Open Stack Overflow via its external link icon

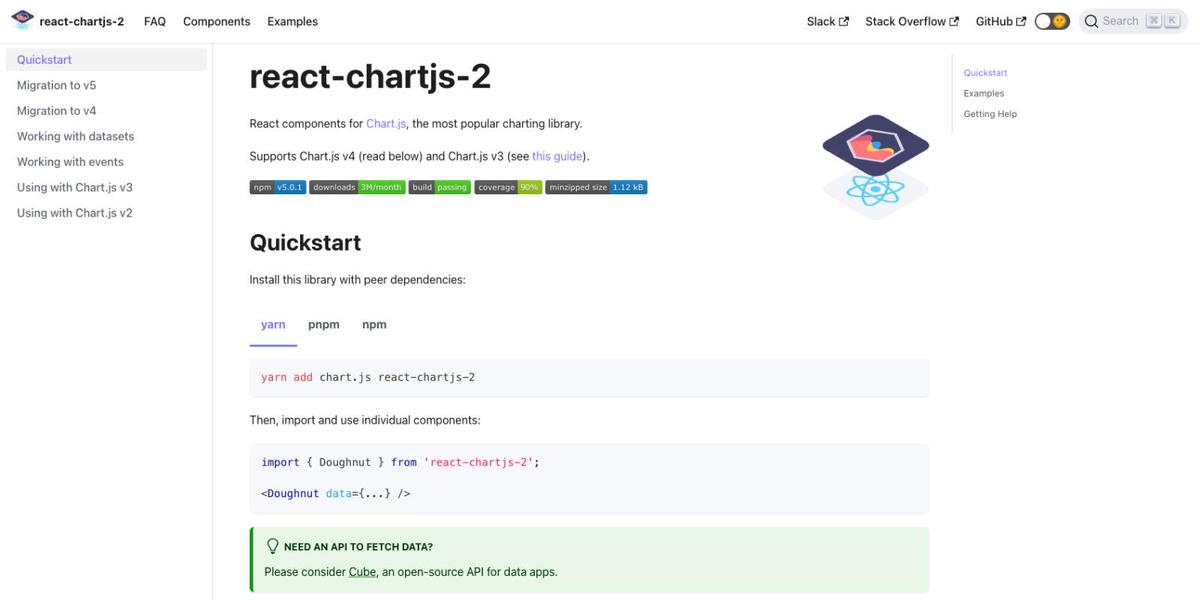pyautogui.click(x=954, y=20)
